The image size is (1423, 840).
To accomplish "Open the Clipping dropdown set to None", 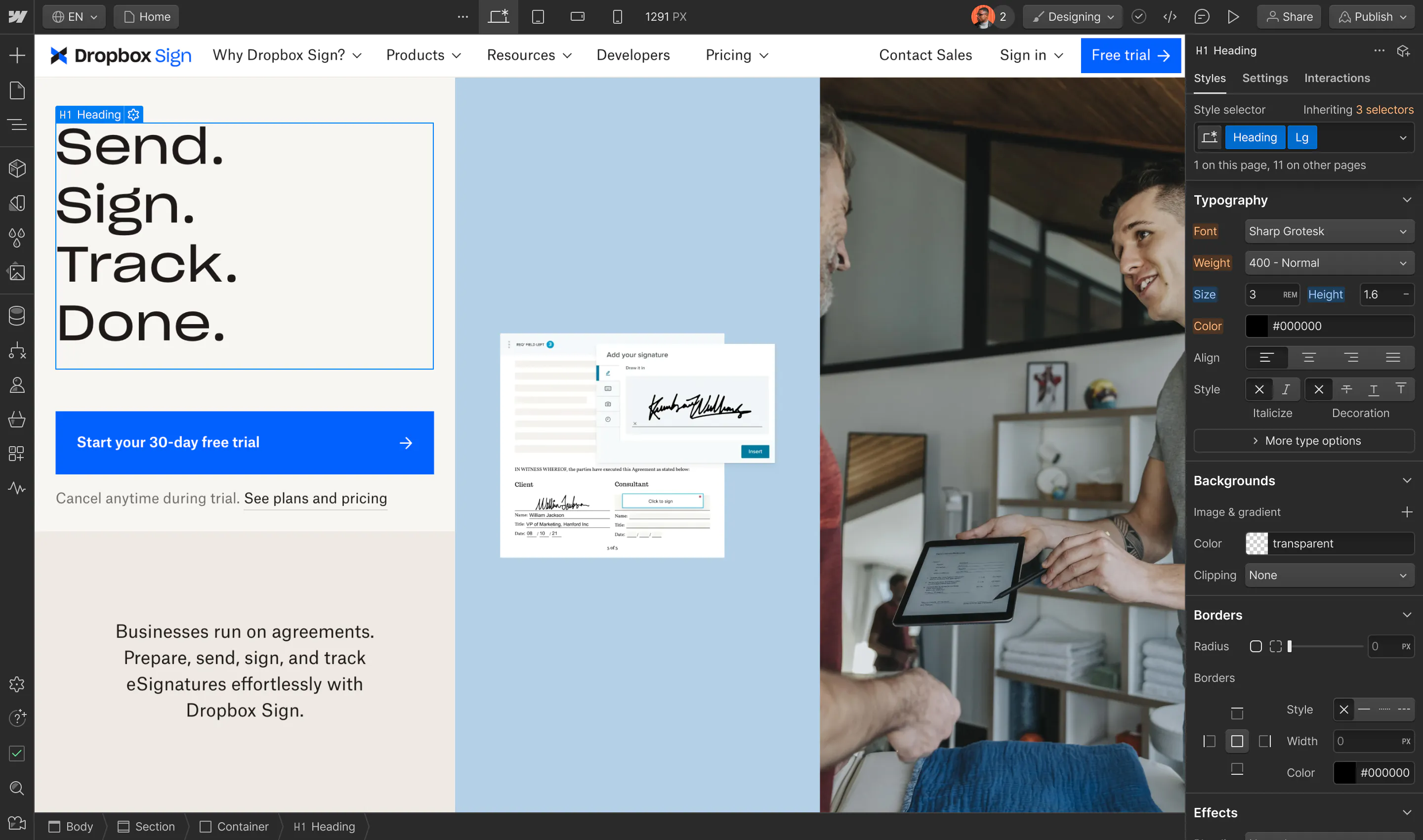I will point(1329,575).
